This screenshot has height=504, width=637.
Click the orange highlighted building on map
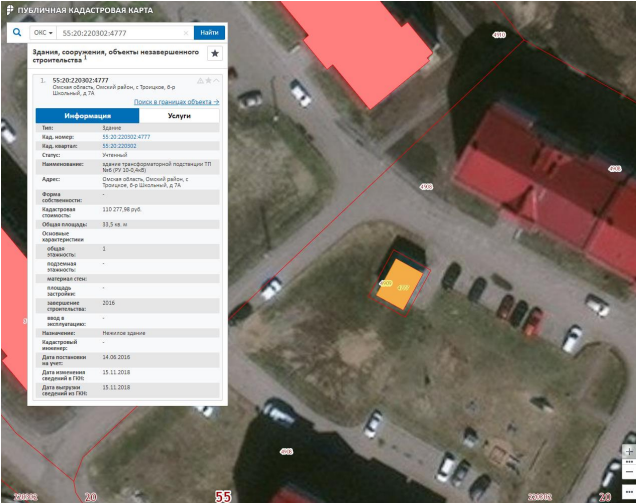click(x=401, y=285)
